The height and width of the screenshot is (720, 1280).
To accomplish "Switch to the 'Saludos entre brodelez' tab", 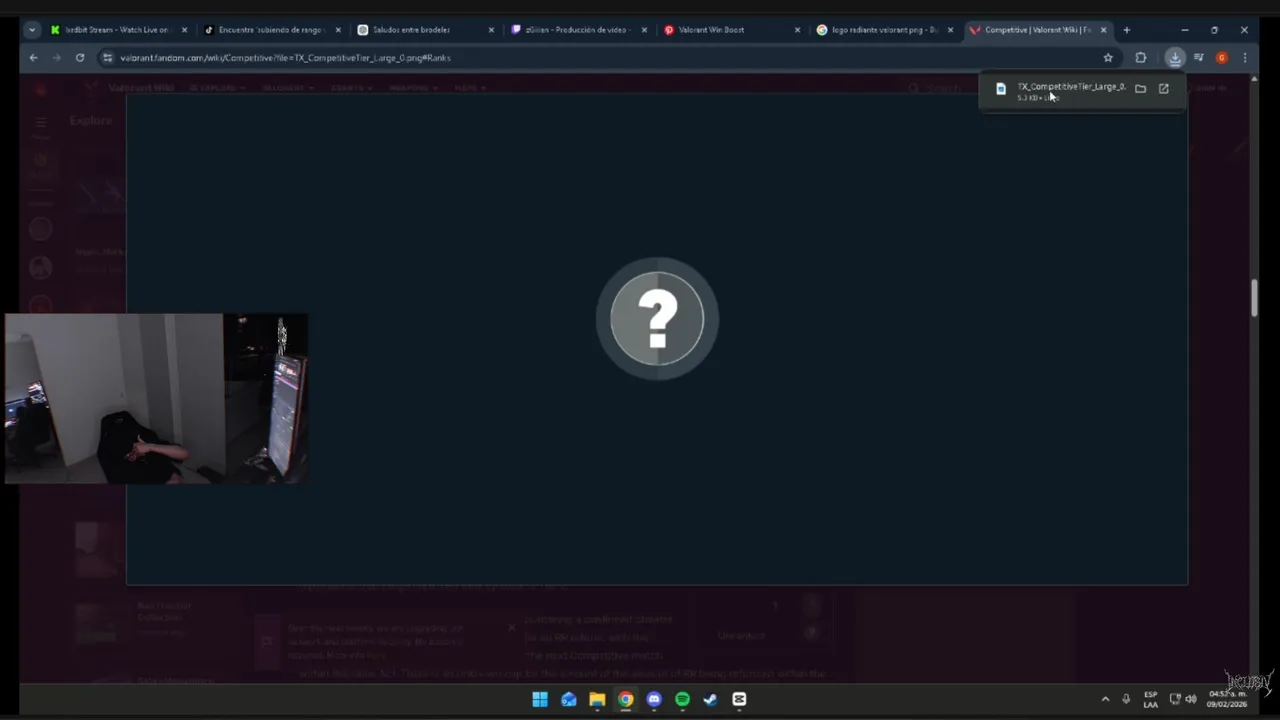I will click(x=425, y=30).
